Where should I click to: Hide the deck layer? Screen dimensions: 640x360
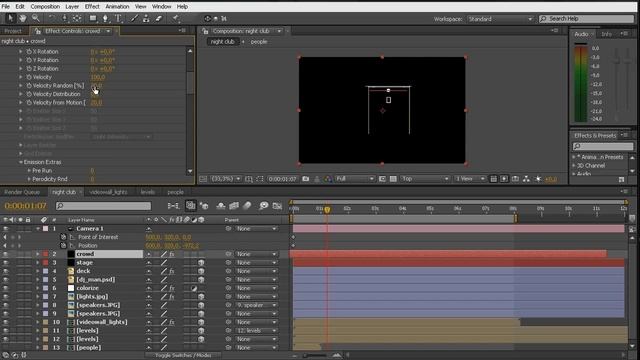(x=6, y=271)
